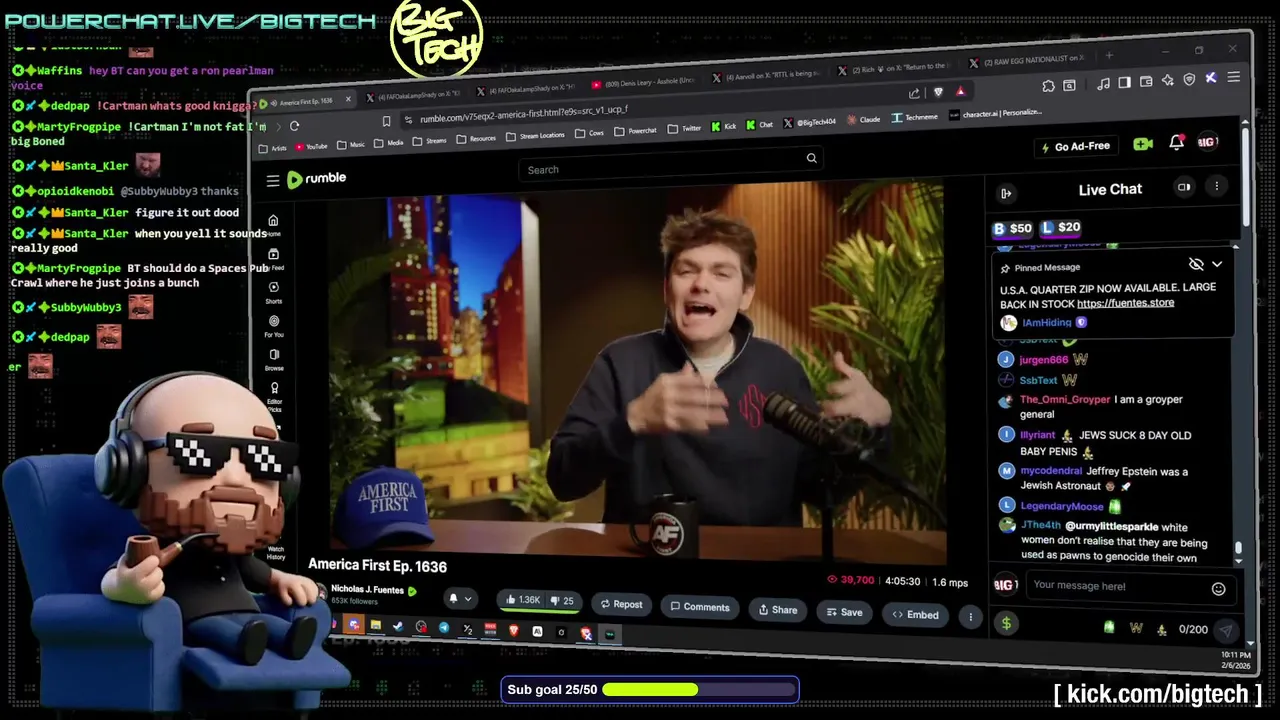Open Browse in Rumble sidebar
The image size is (1280, 720).
coord(274,360)
